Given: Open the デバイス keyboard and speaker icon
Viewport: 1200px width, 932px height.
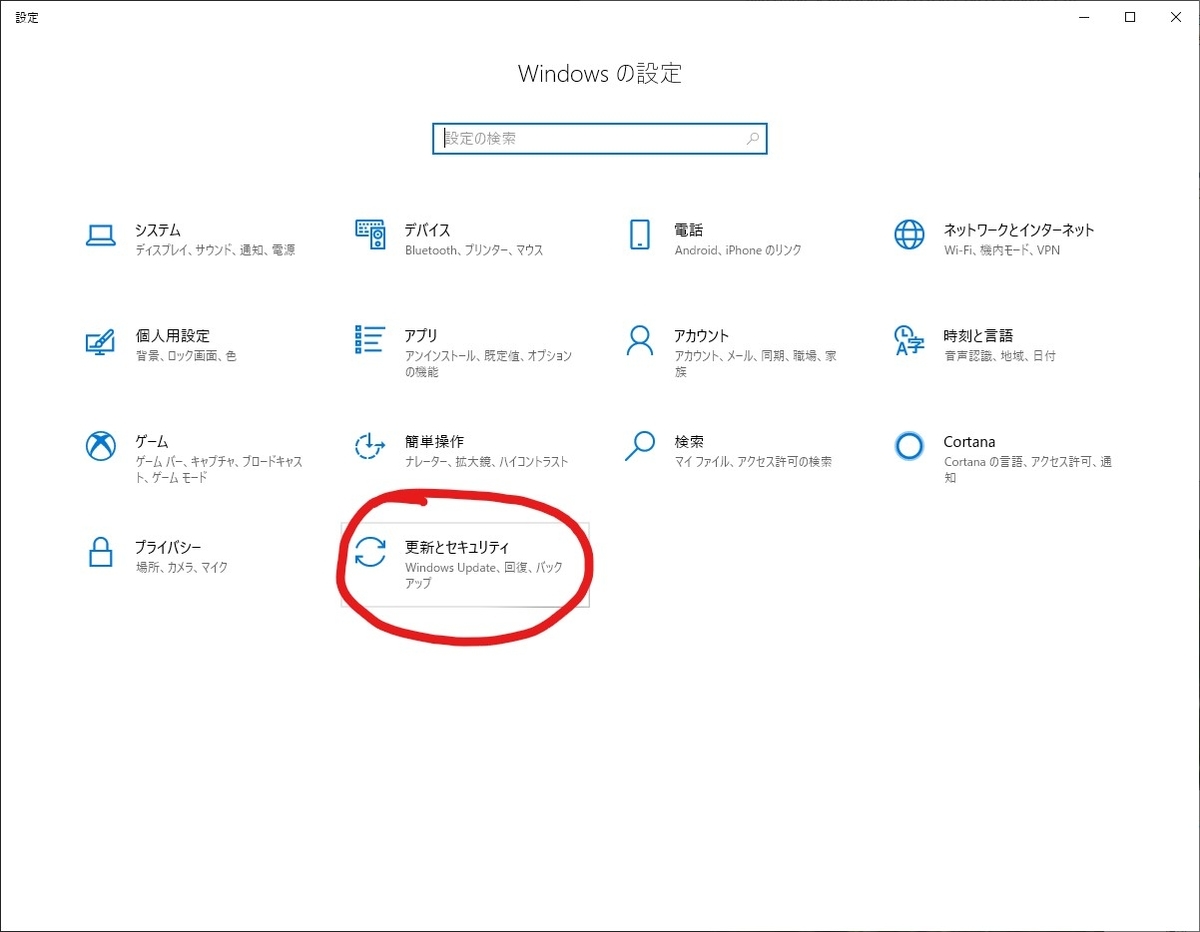Looking at the screenshot, I should click(x=370, y=234).
